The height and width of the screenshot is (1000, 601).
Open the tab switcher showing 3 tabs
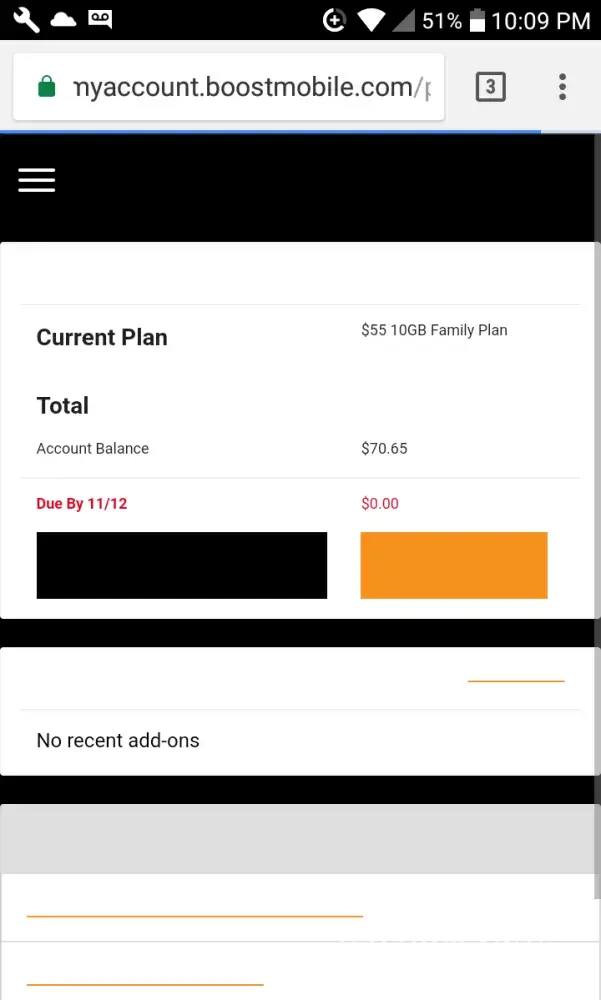490,87
